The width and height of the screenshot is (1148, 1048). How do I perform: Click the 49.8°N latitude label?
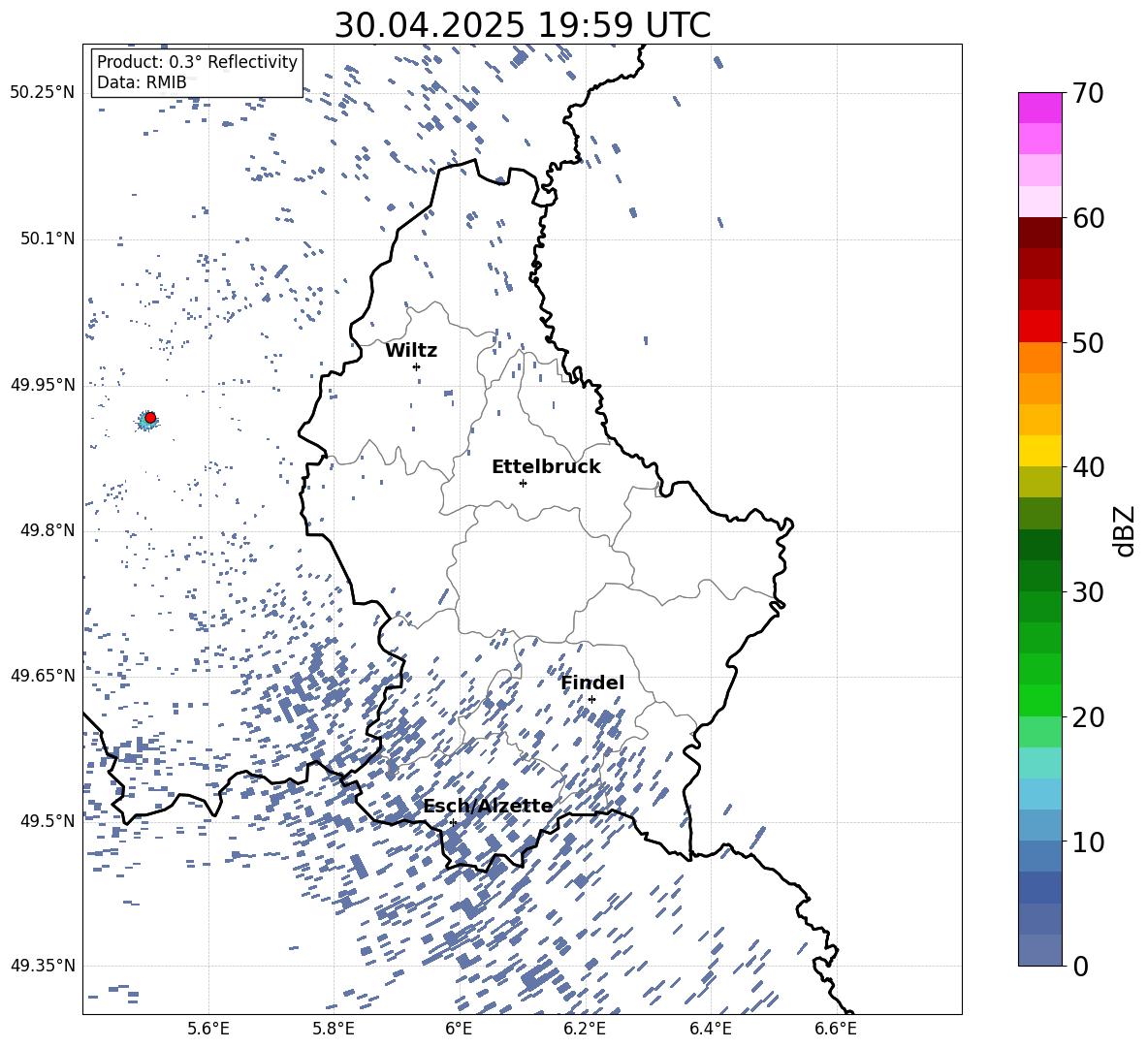click(x=47, y=530)
